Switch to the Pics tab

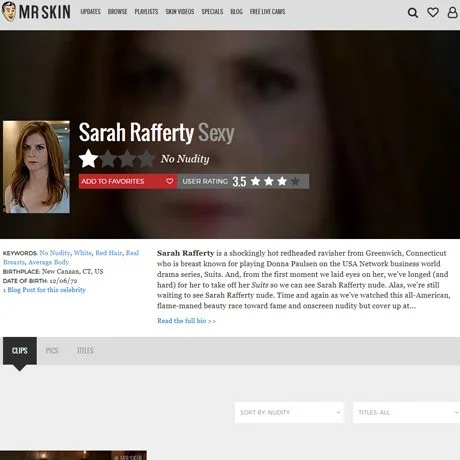click(52, 351)
